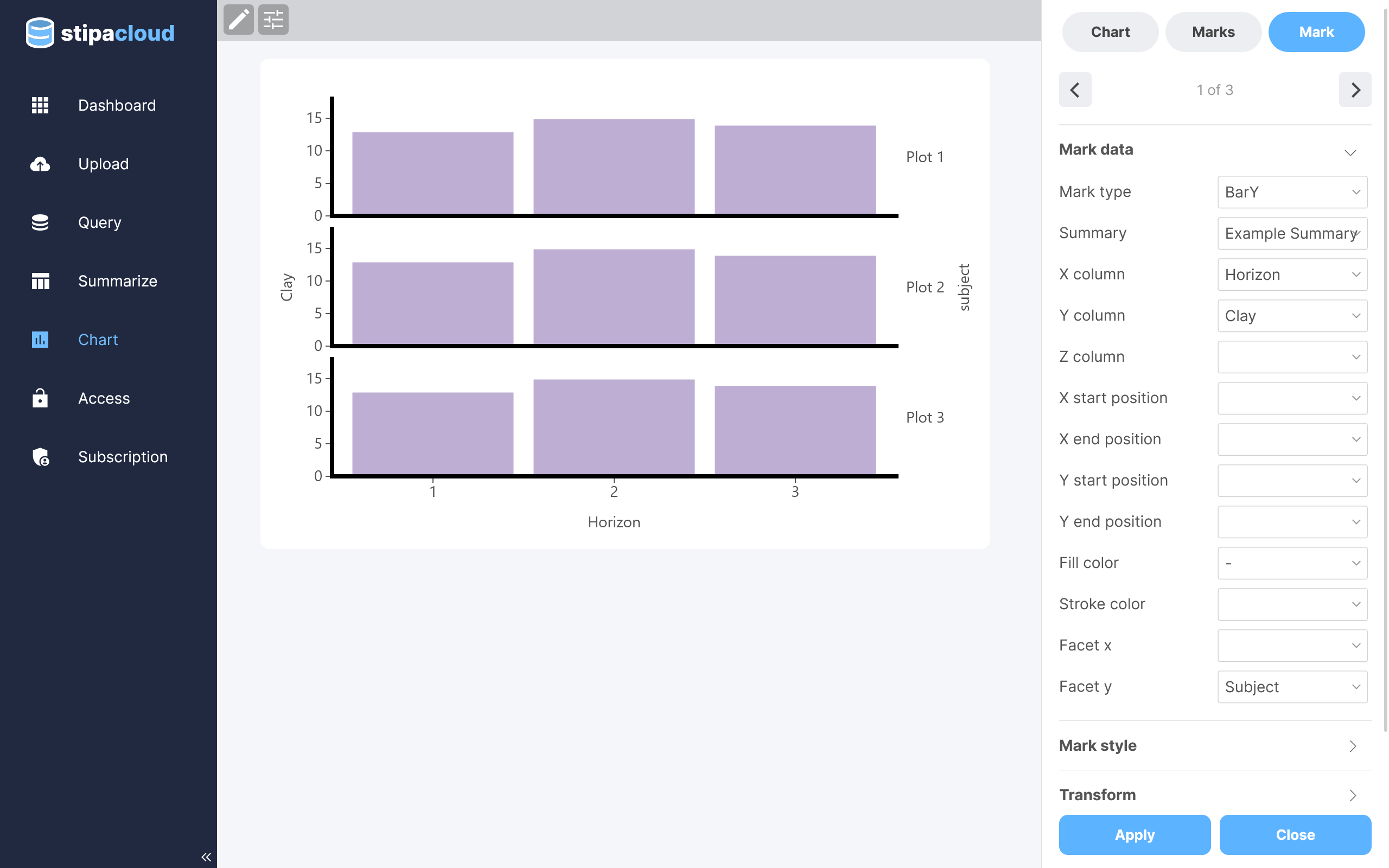Click the Access lock icon
Screen dimensions: 1389x868
tap(40, 398)
